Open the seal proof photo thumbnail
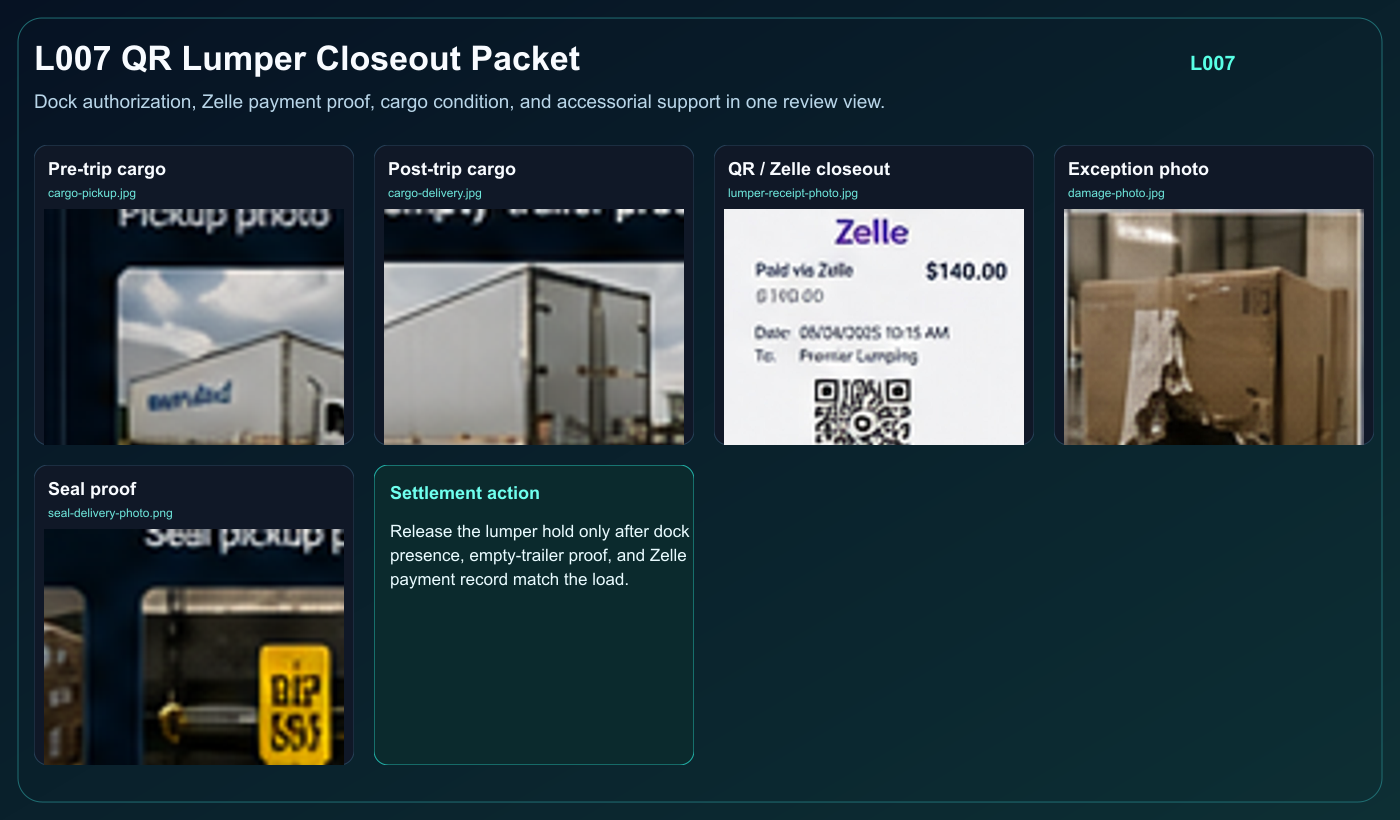This screenshot has width=1400, height=820. click(194, 647)
